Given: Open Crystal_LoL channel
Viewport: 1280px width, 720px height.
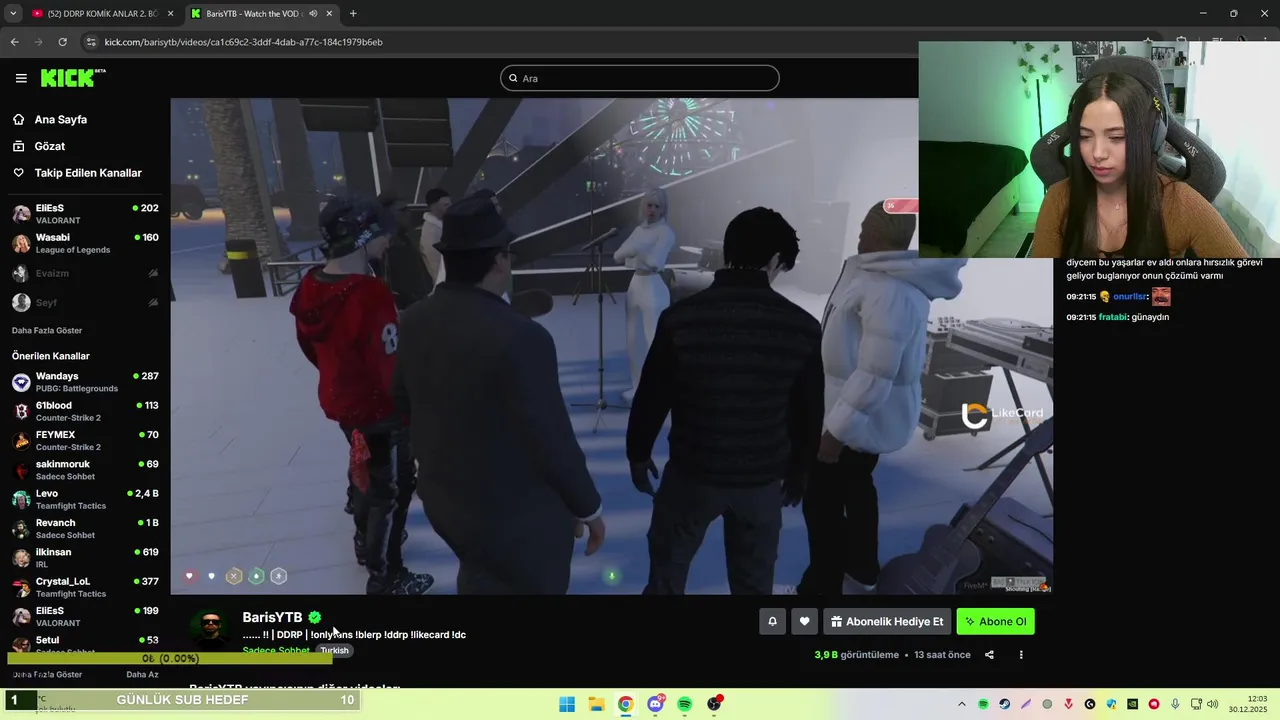Looking at the screenshot, I should tap(85, 587).
